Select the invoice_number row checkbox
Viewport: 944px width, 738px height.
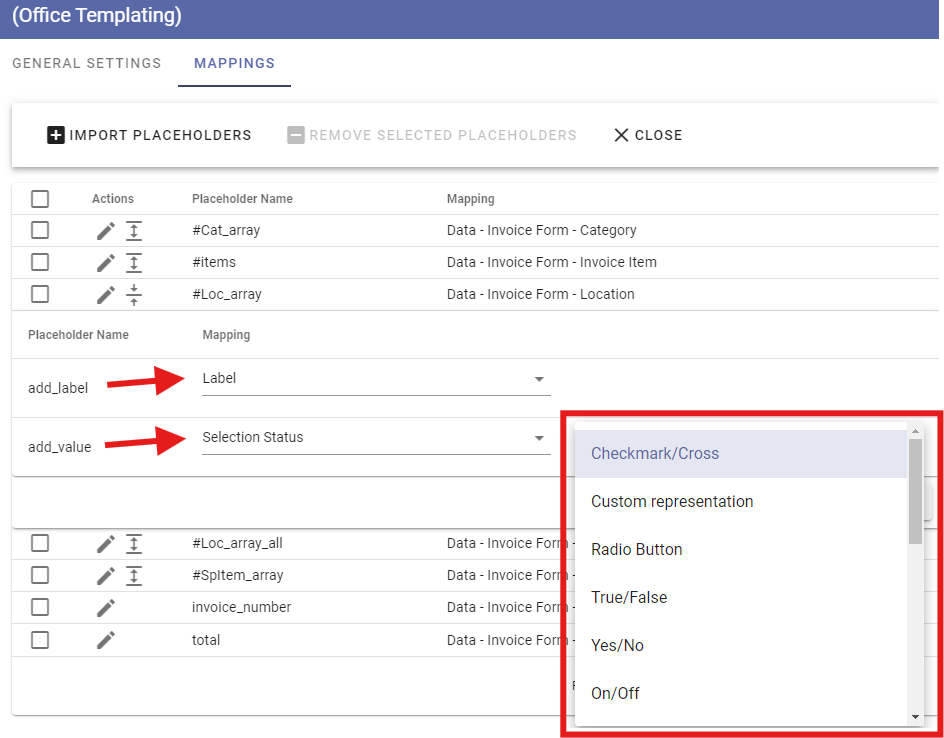pos(40,607)
